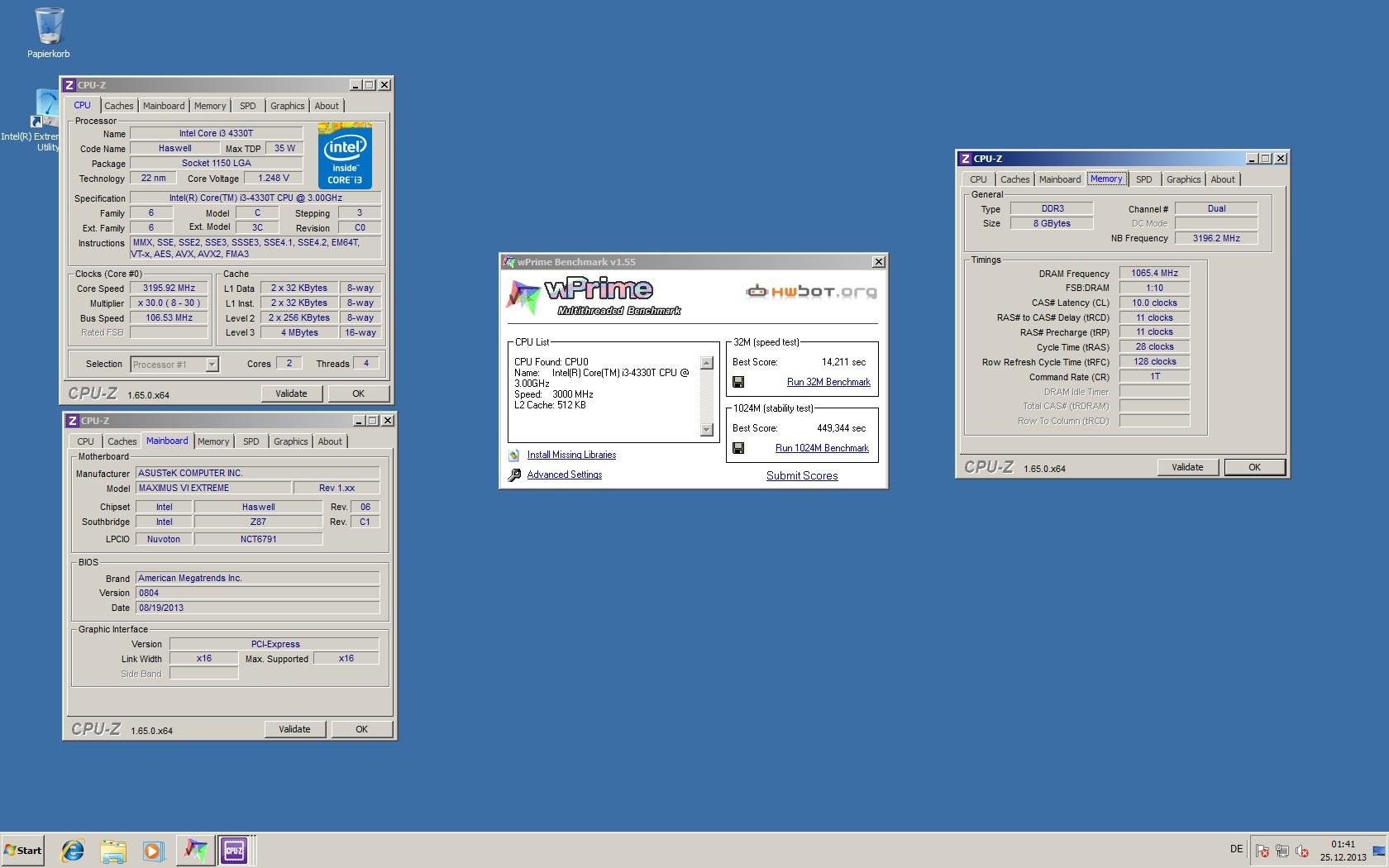This screenshot has width=1389, height=868.
Task: Click OK in the Memory CPU-Z window
Action: pyautogui.click(x=1255, y=467)
